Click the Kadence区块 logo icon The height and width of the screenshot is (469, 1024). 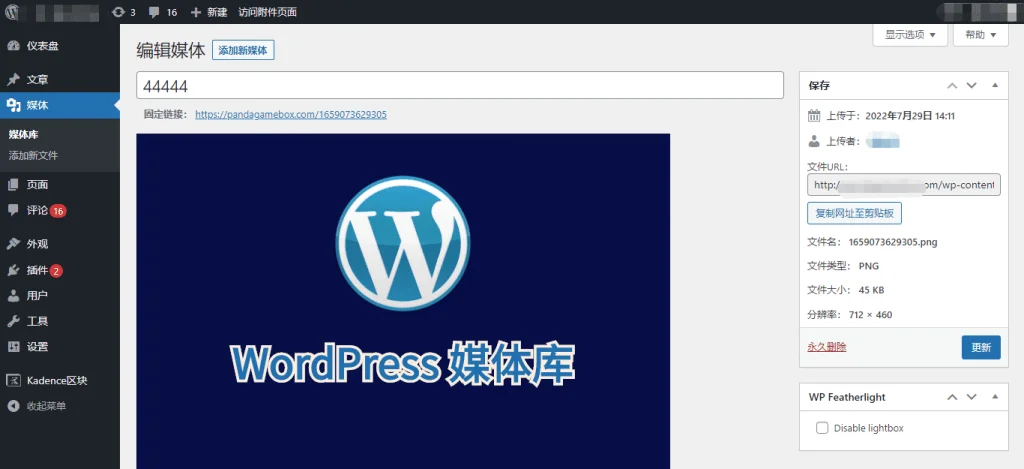tap(13, 381)
